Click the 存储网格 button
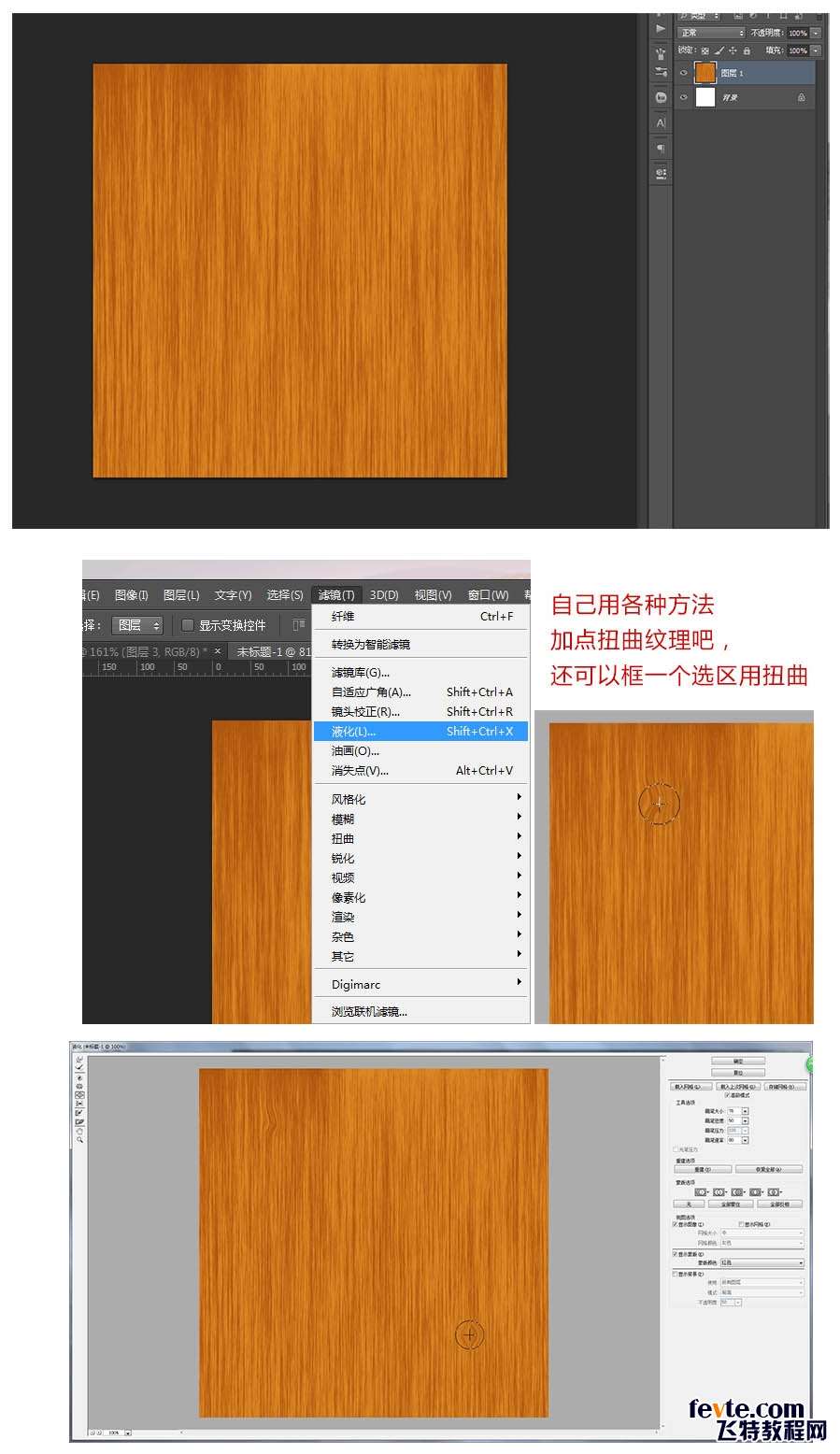This screenshot has height=1454, width=840. (x=785, y=1087)
